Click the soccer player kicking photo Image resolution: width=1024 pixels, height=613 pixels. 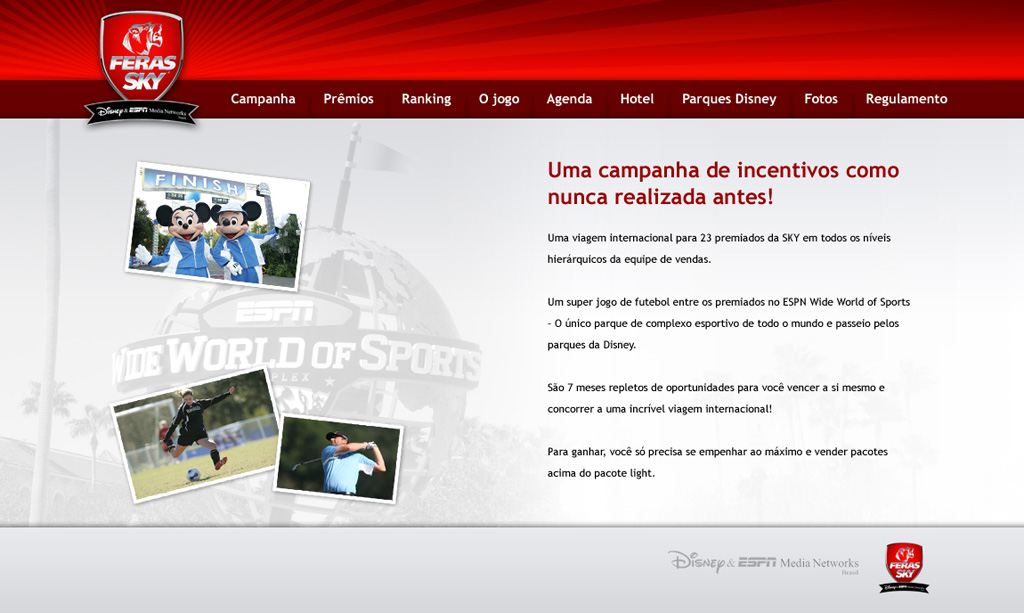pos(196,433)
